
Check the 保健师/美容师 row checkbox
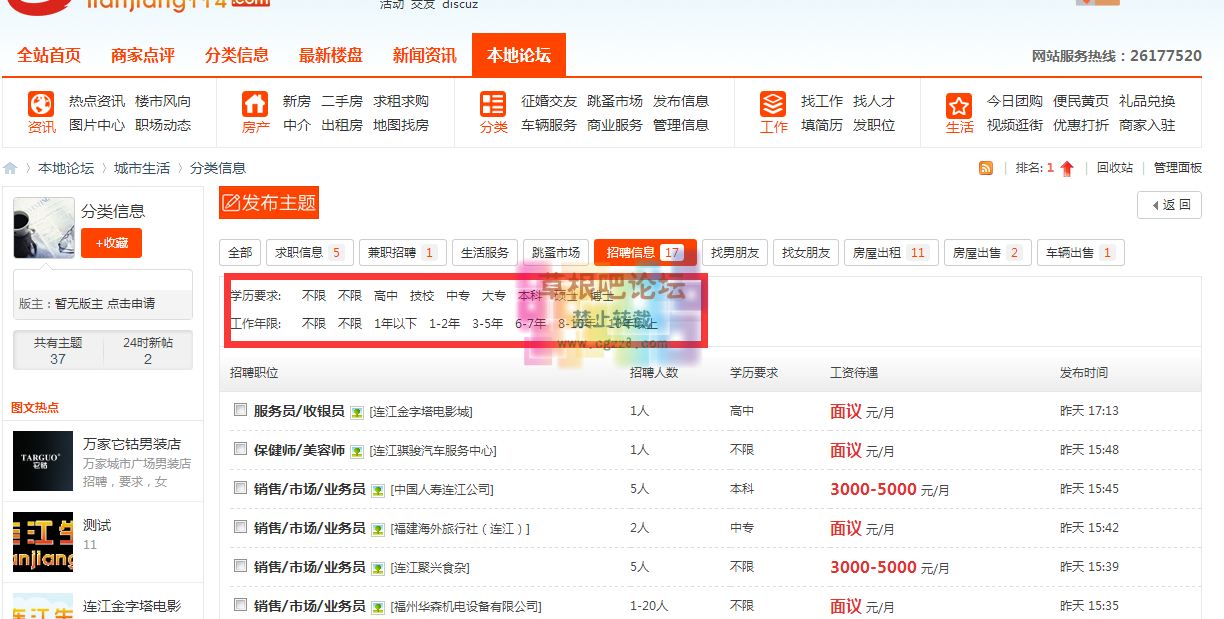[x=240, y=449]
